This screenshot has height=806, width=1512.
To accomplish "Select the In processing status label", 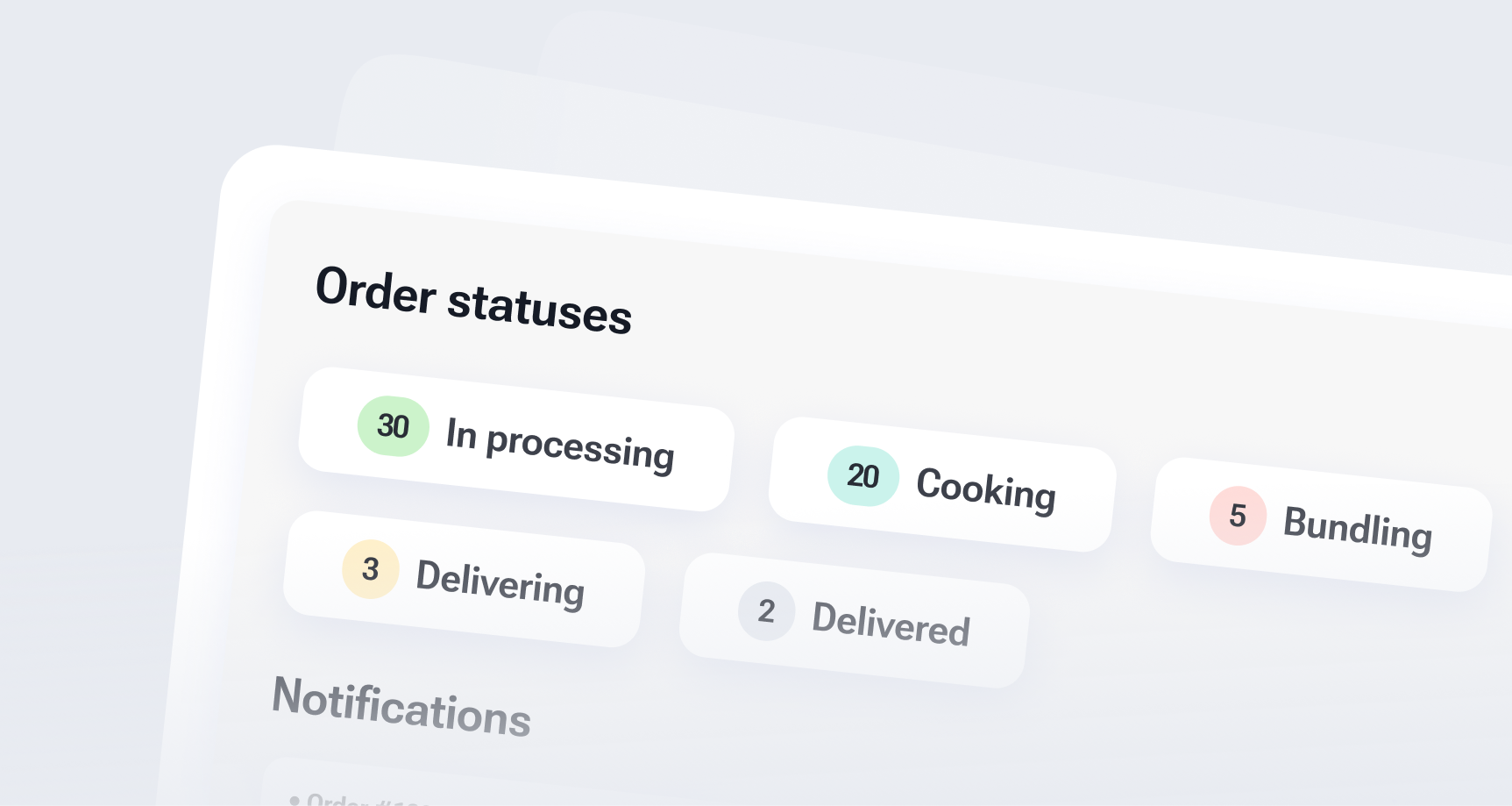I will [560, 445].
